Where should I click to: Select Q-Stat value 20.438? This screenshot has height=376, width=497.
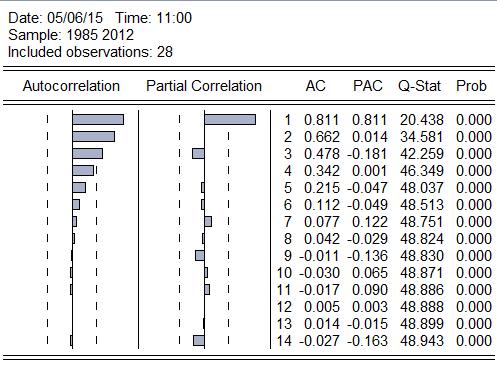pyautogui.click(x=422, y=120)
